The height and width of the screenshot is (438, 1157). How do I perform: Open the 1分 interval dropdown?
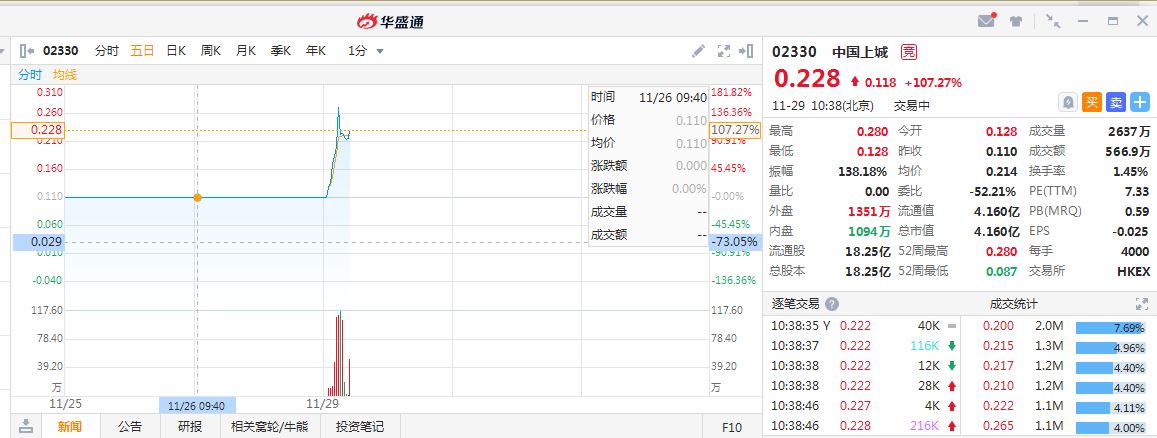point(366,51)
